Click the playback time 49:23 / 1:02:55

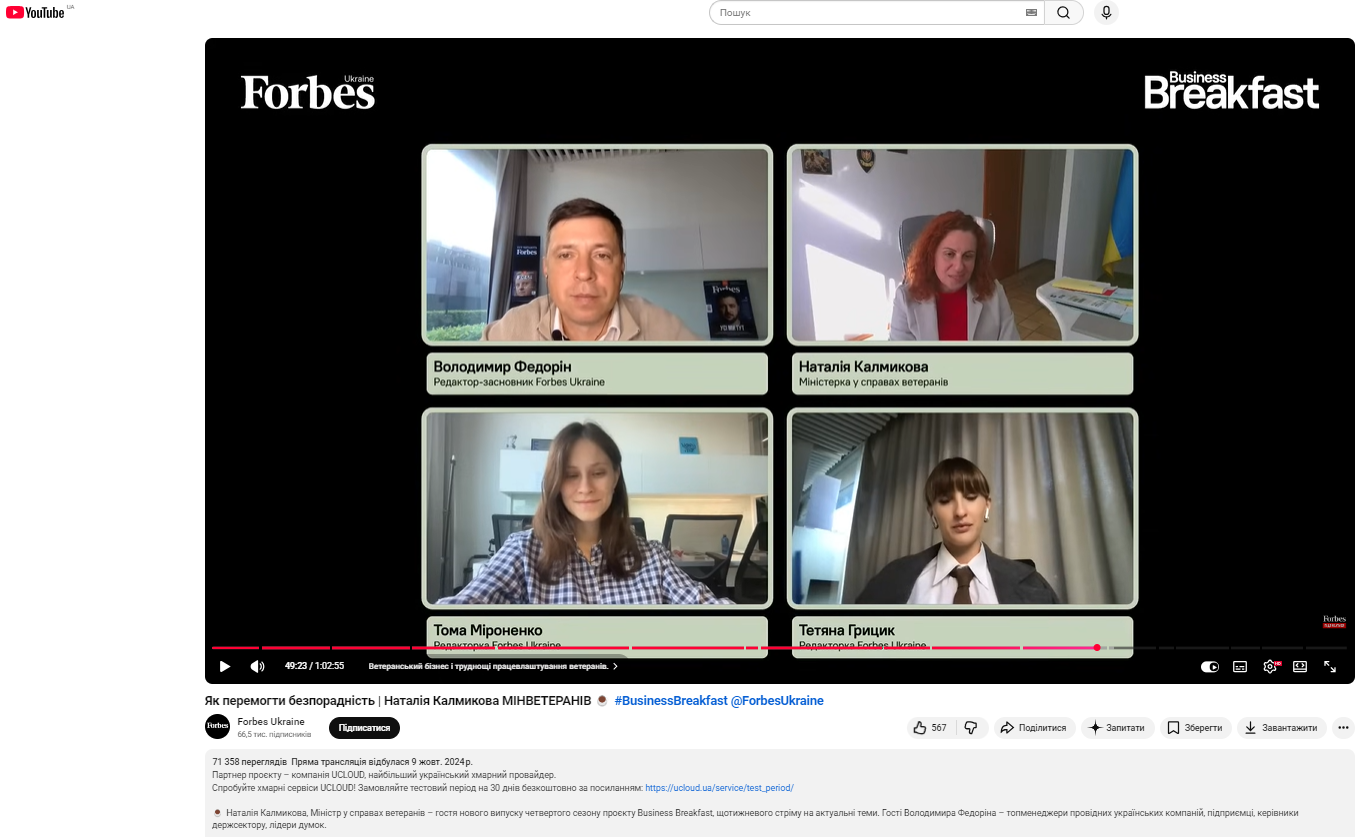[314, 666]
